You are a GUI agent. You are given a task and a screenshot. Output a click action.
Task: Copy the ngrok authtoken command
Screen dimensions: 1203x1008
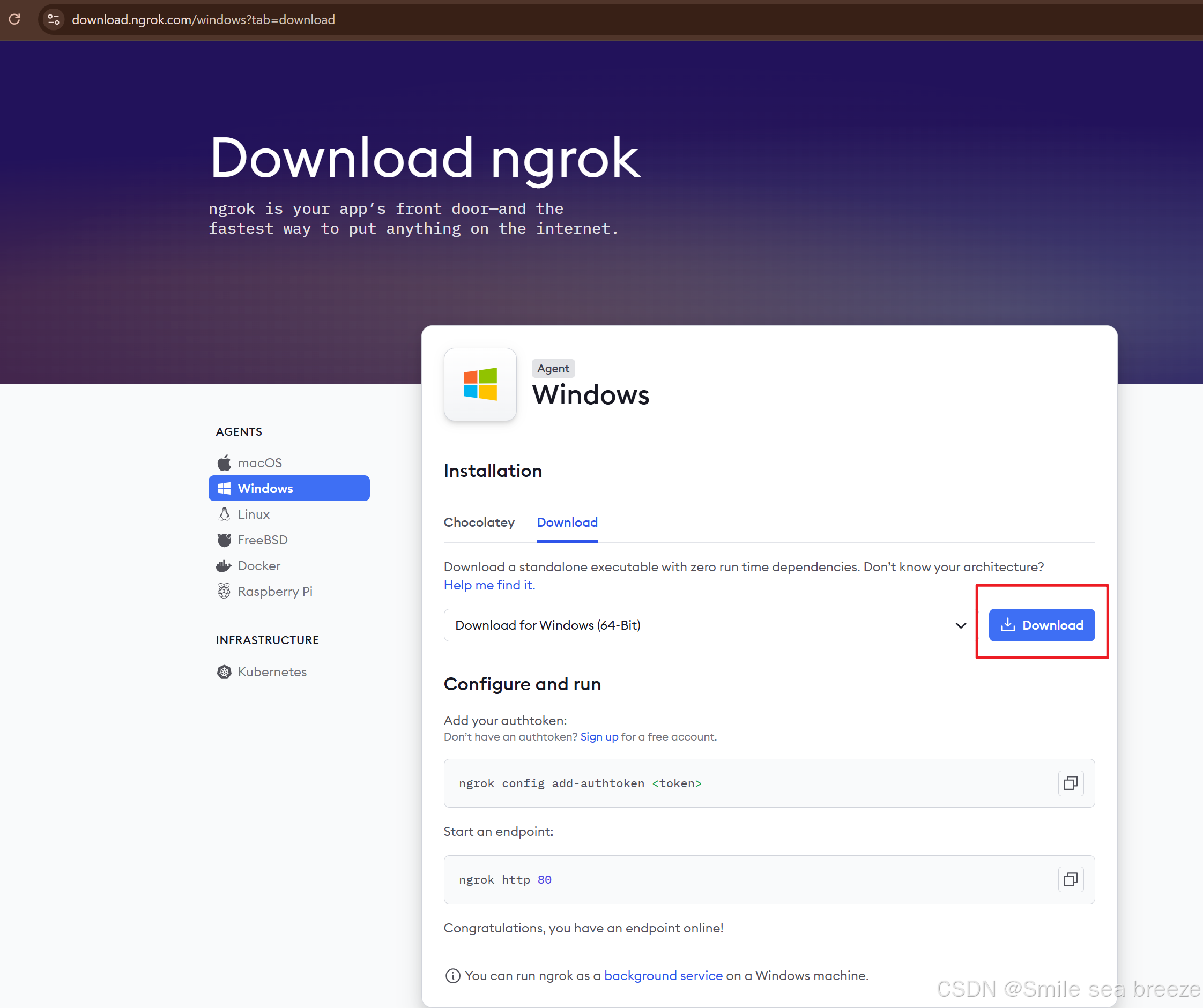1071,783
